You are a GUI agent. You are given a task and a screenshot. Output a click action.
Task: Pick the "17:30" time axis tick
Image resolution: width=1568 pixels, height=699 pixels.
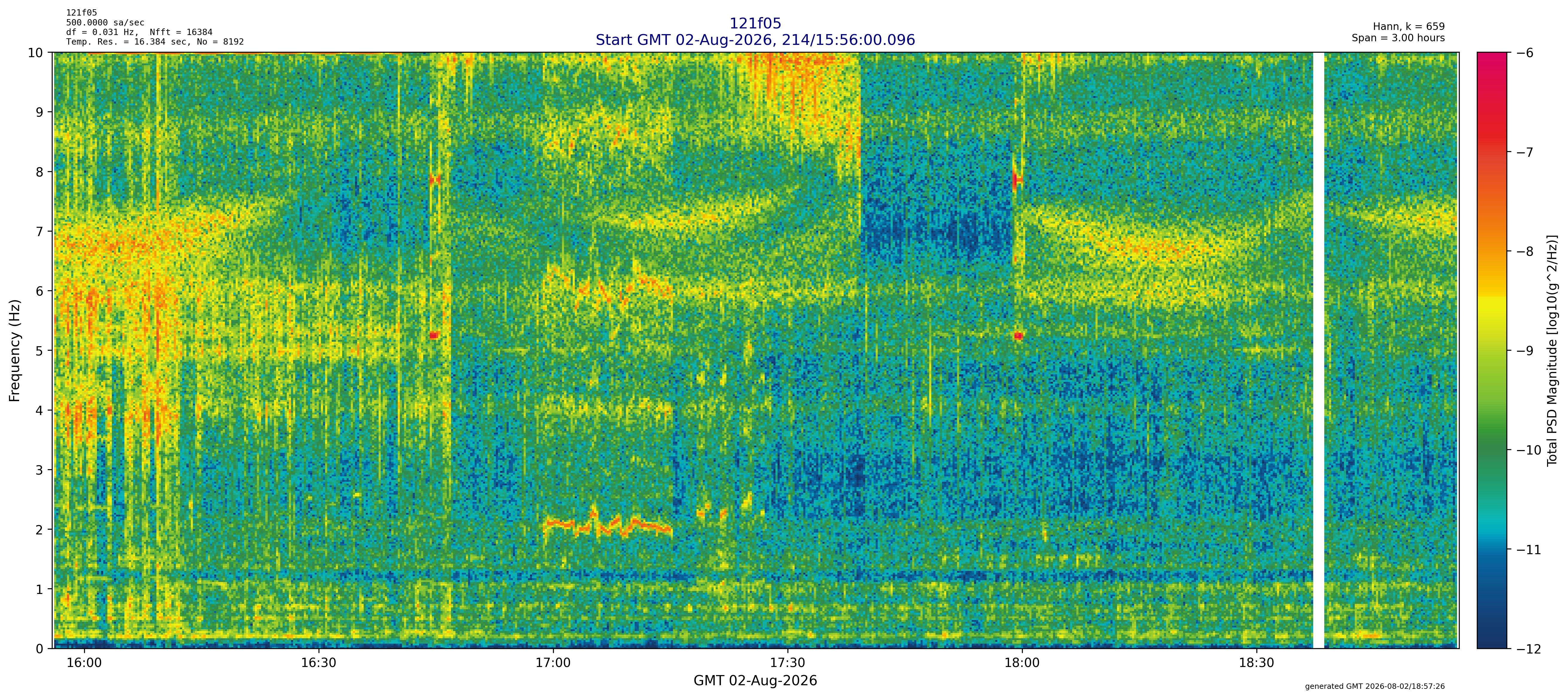coord(788,662)
